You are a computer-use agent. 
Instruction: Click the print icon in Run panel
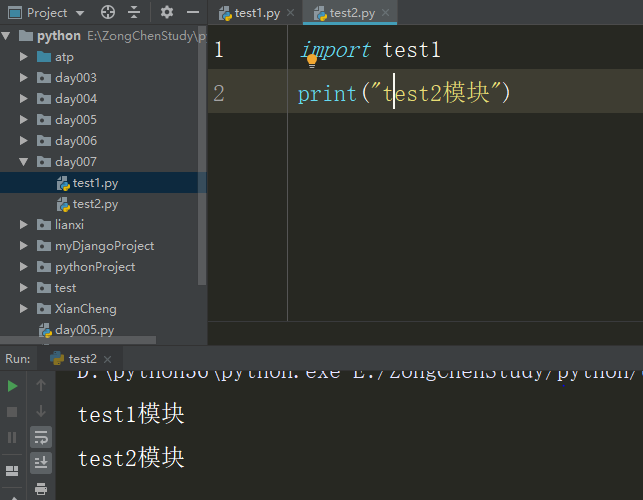(x=41, y=488)
